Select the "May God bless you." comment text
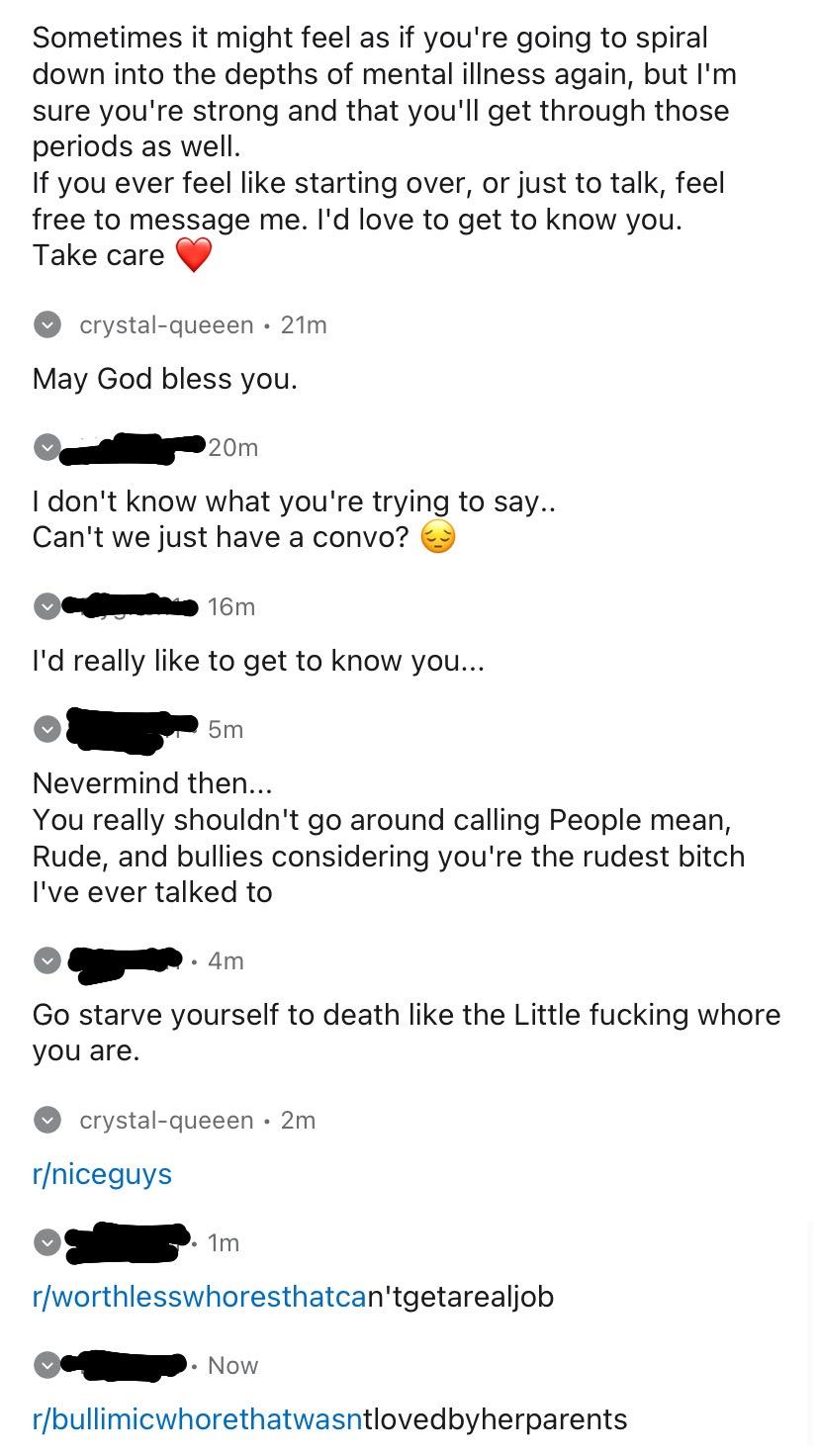 click(164, 379)
